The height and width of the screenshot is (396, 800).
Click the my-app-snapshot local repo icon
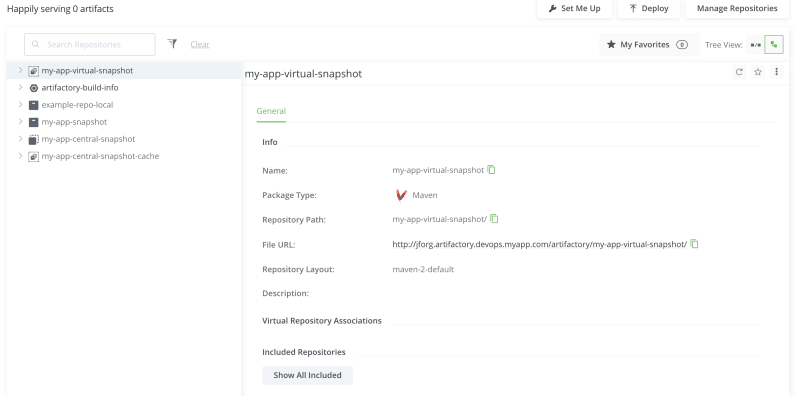(33, 122)
